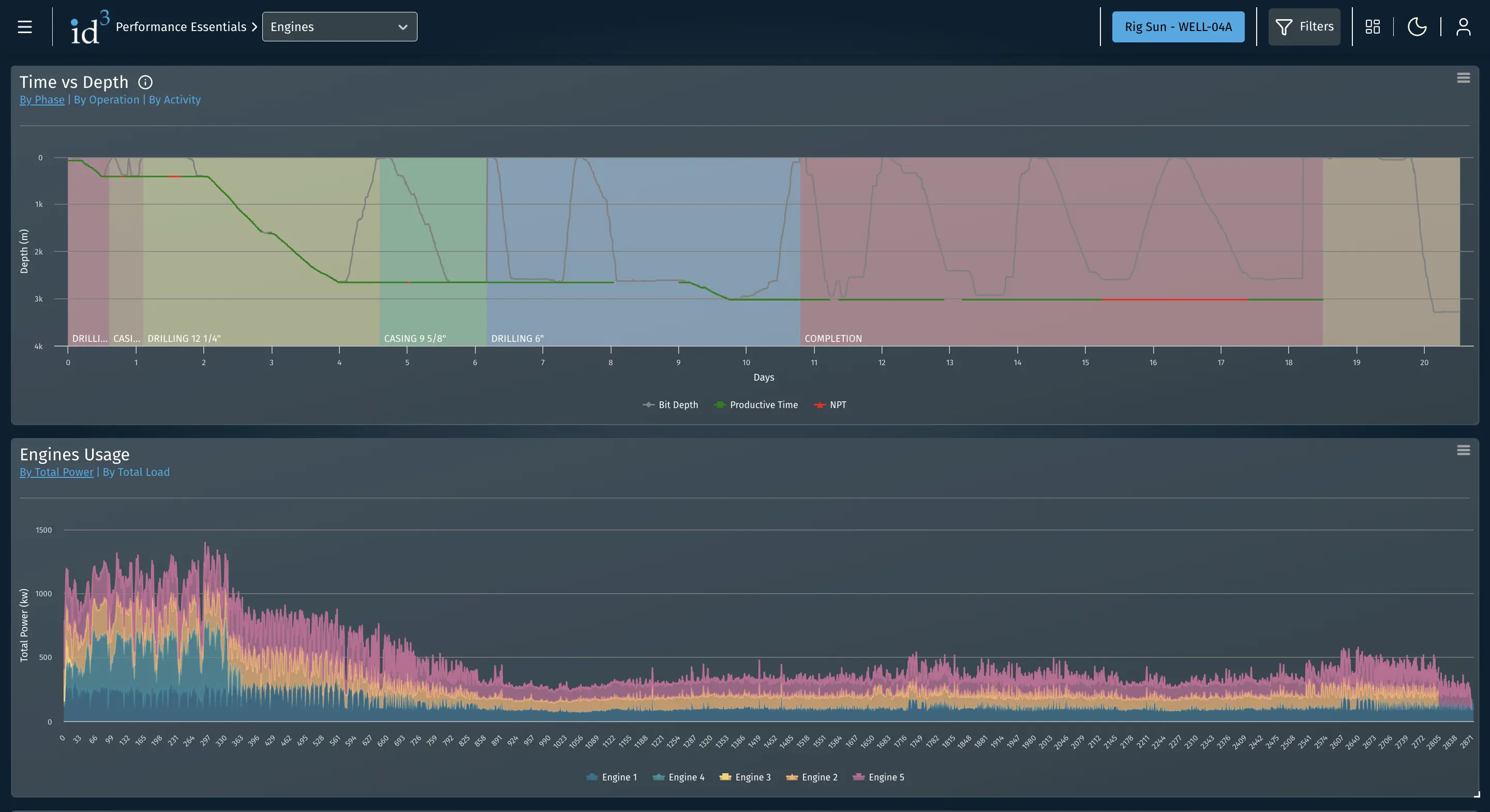Switch Time vs Depth to By Activity

(x=175, y=99)
